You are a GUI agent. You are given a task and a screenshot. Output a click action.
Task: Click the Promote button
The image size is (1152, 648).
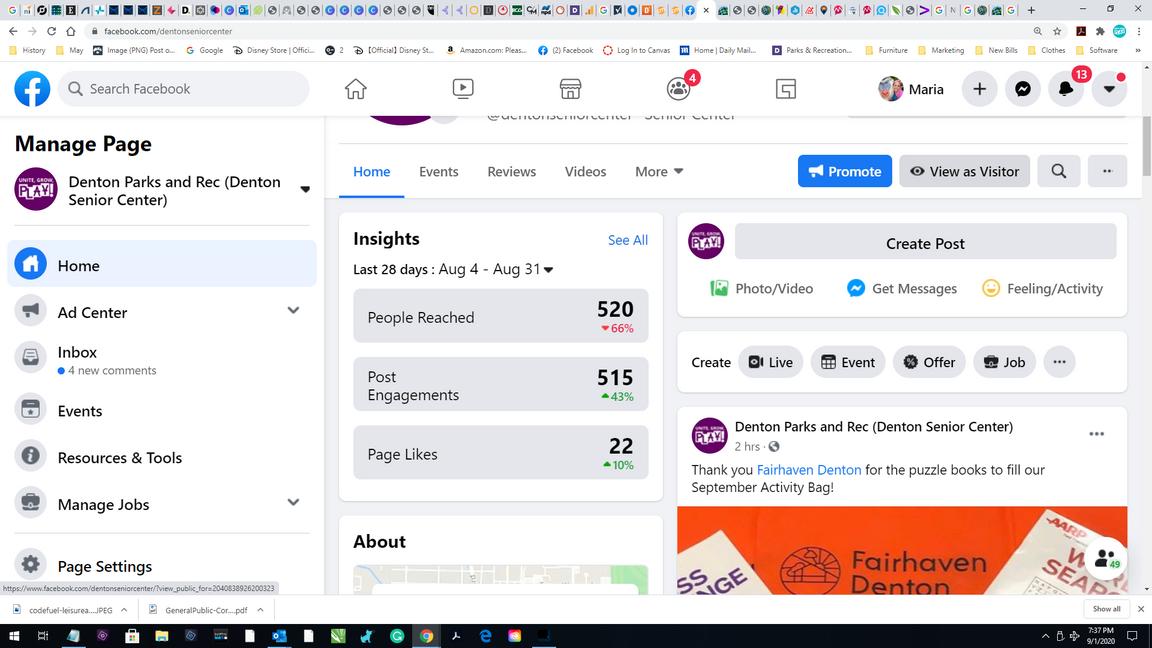845,171
